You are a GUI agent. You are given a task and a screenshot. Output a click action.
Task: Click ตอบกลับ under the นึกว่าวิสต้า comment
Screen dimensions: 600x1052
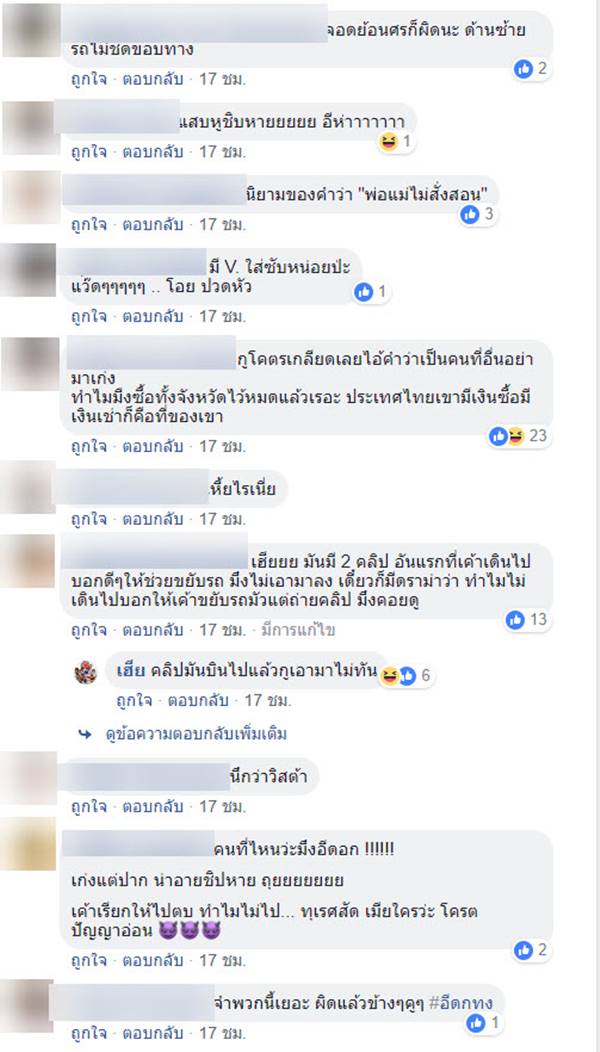[x=152, y=805]
